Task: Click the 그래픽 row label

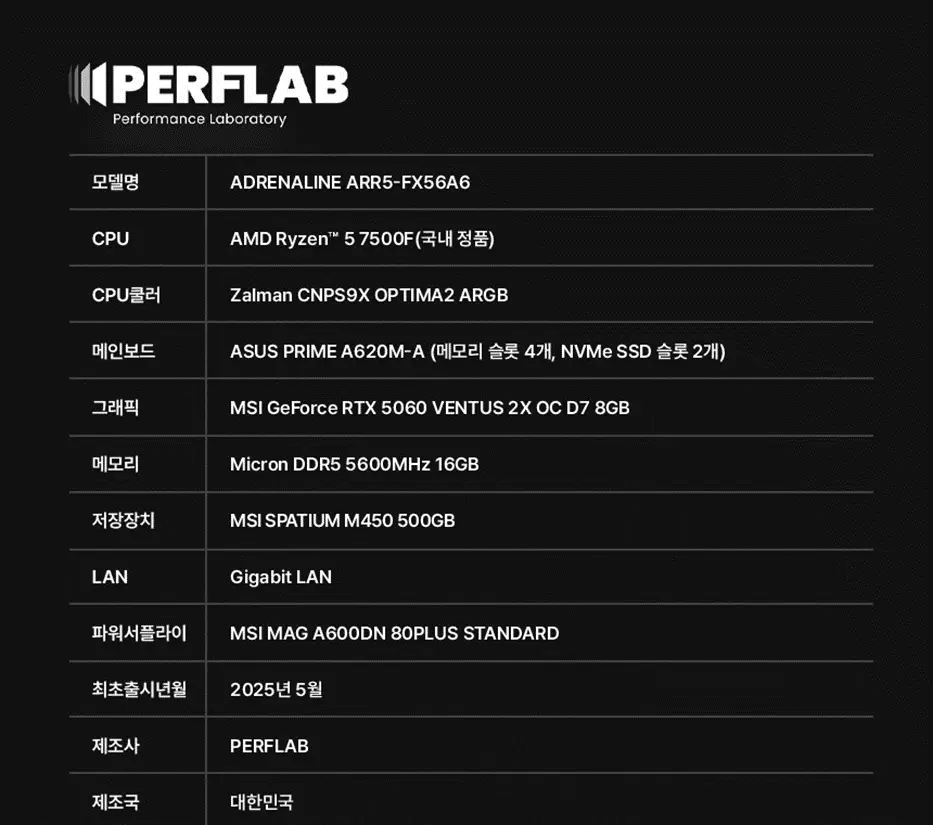Action: [x=115, y=408]
